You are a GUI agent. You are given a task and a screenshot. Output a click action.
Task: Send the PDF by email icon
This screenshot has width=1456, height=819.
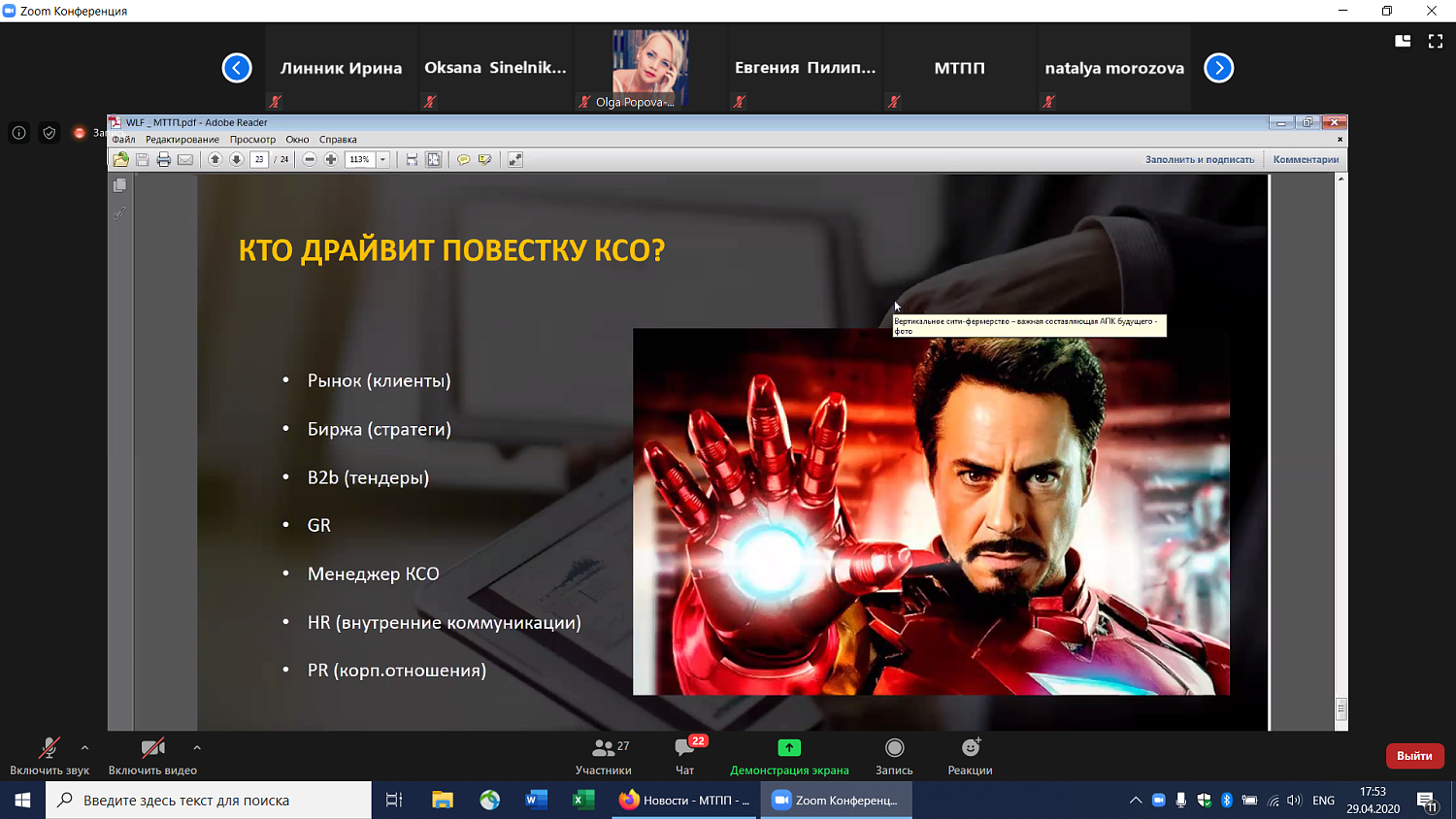(x=185, y=159)
